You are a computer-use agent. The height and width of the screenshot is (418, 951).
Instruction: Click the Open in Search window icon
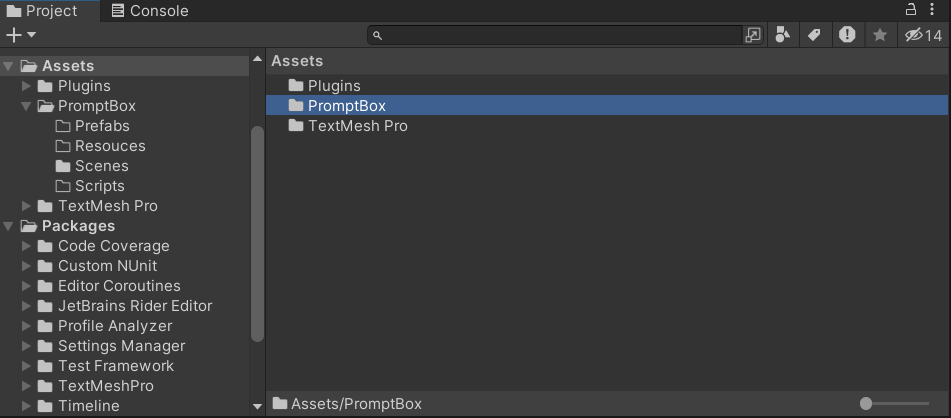(x=753, y=35)
